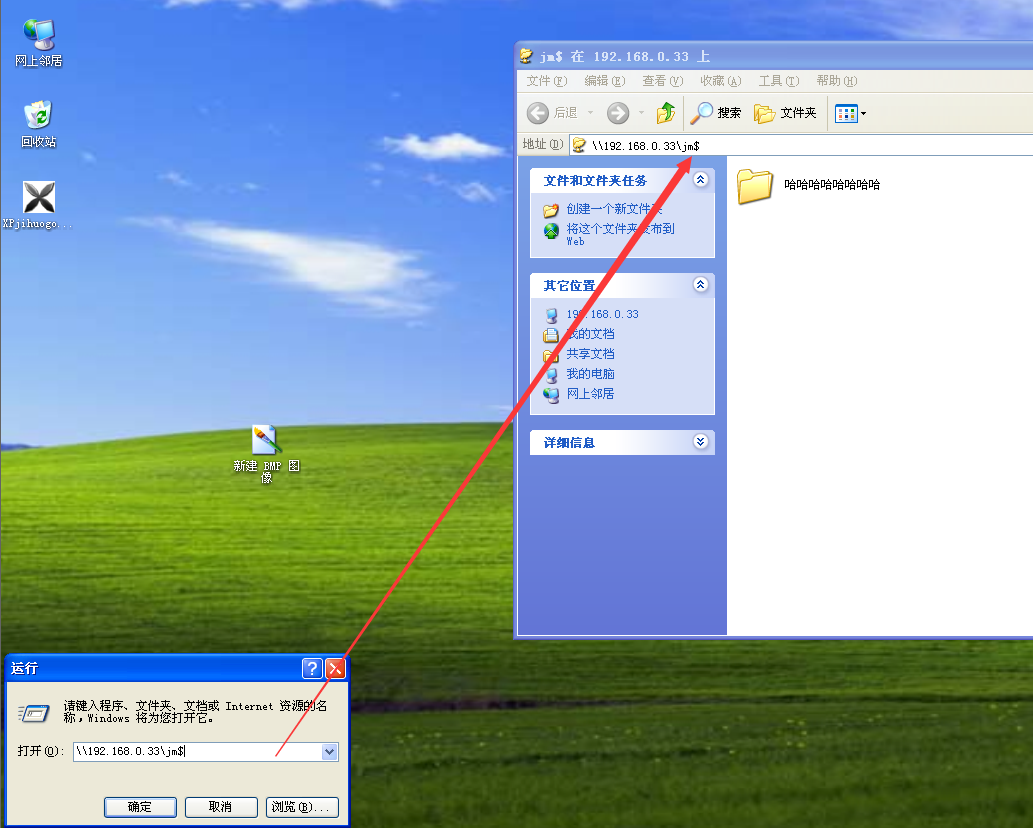Close the 运行 dialog

pyautogui.click(x=335, y=669)
